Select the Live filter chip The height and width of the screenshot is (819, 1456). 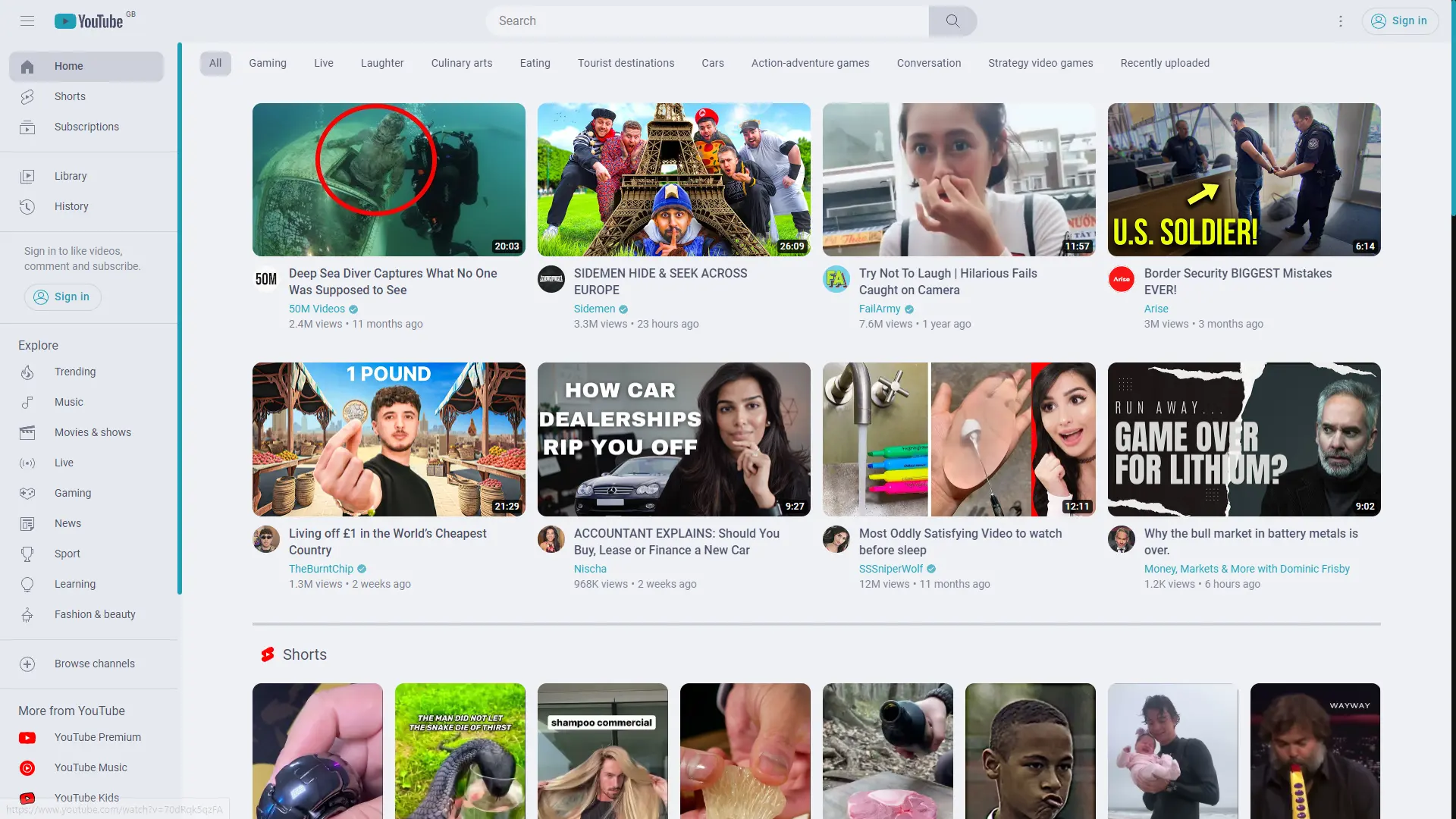pos(323,63)
